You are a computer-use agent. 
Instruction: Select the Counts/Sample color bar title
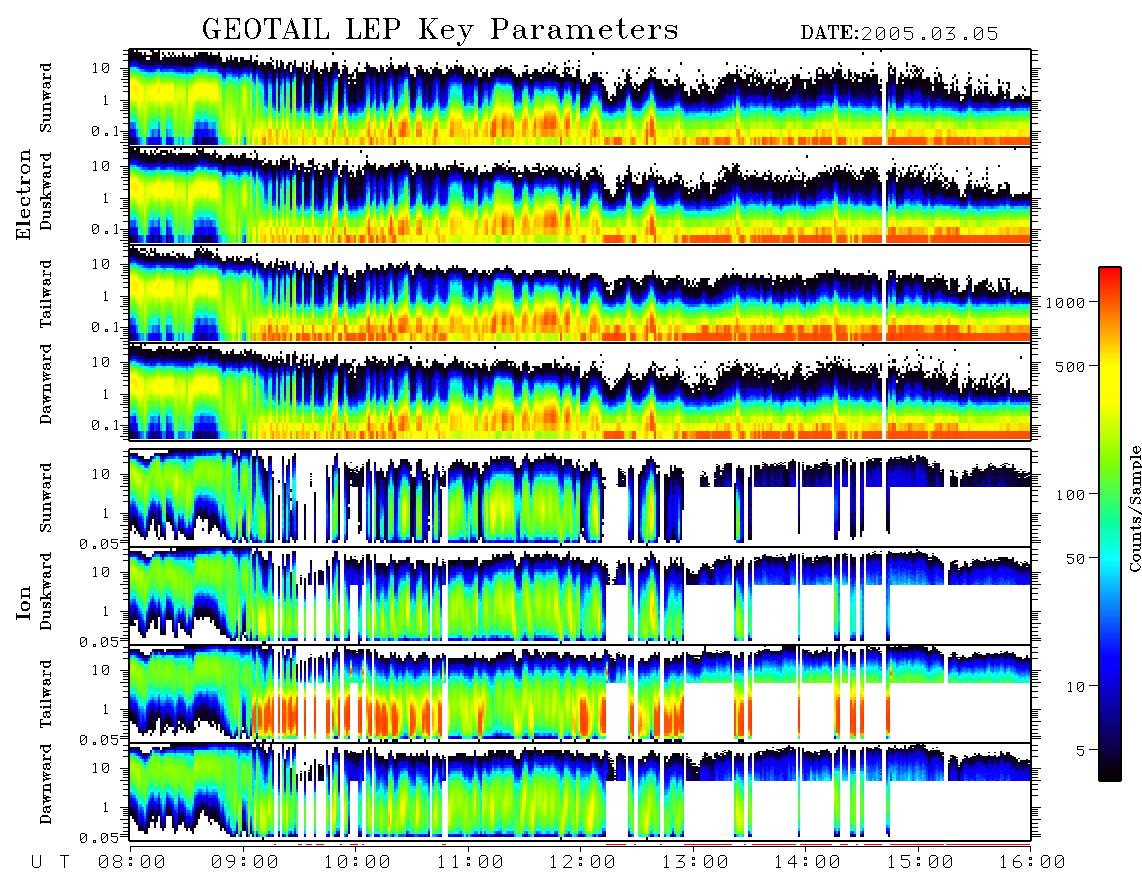[1134, 508]
